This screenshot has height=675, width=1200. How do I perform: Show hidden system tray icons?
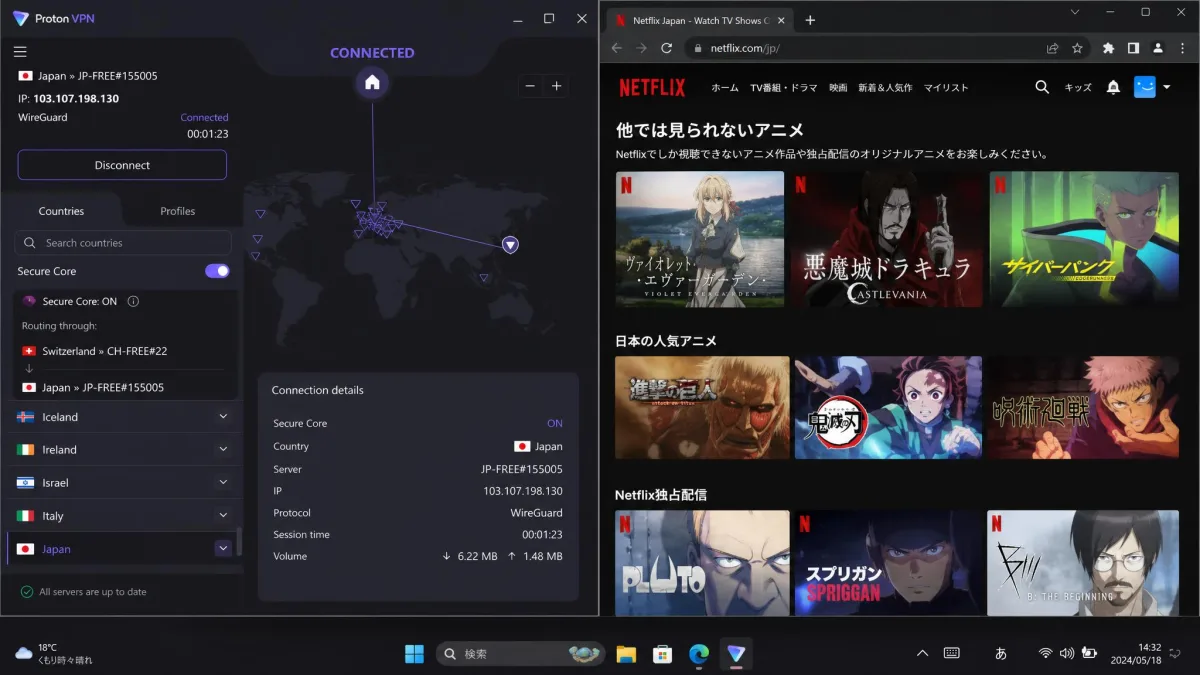coord(922,653)
